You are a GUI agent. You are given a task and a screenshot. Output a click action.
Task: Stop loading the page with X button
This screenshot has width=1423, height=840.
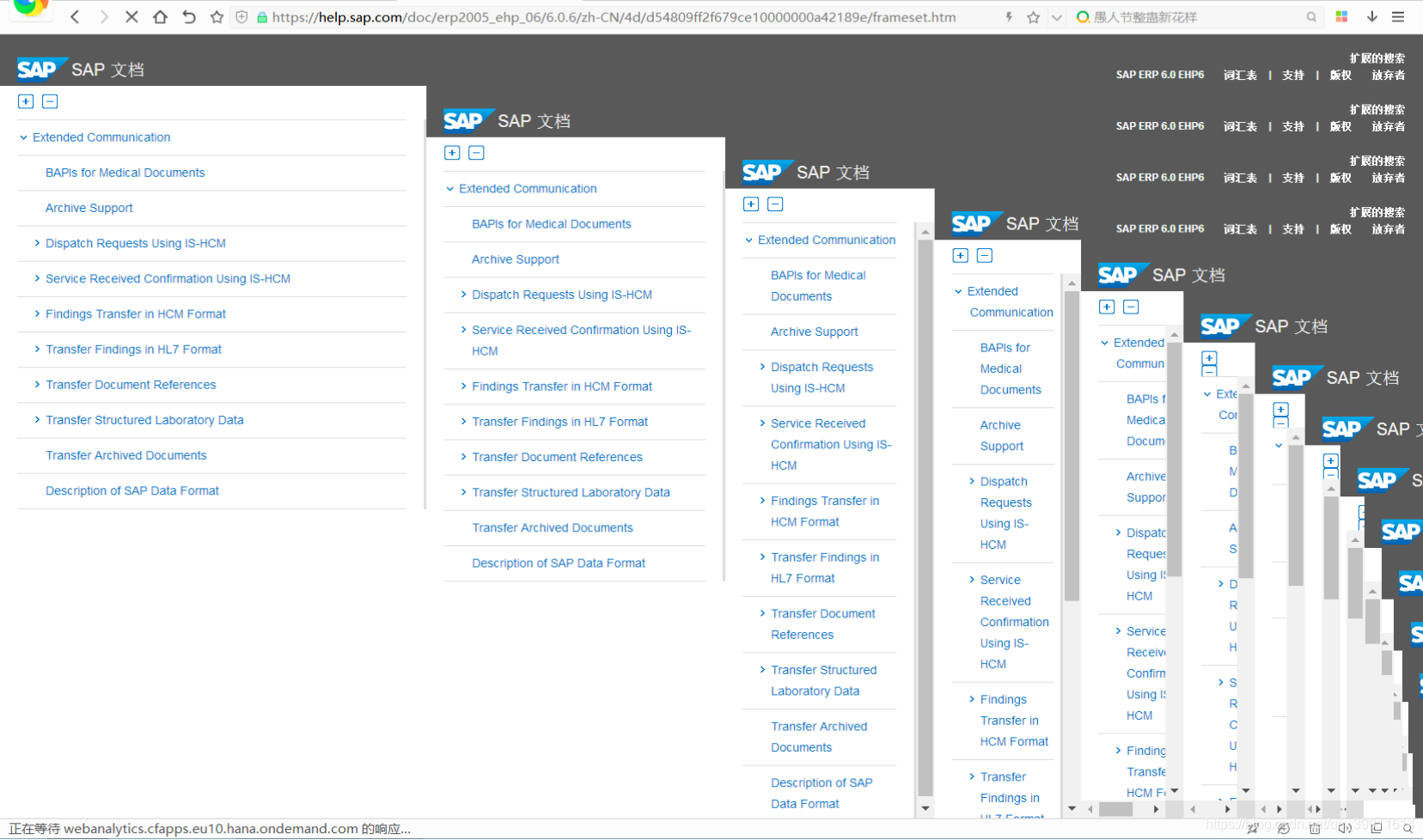131,17
